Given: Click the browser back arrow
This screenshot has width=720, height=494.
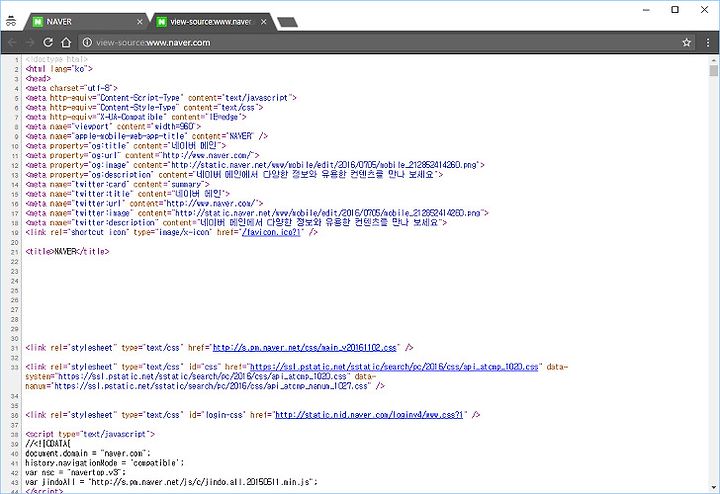Looking at the screenshot, I should [x=12, y=43].
